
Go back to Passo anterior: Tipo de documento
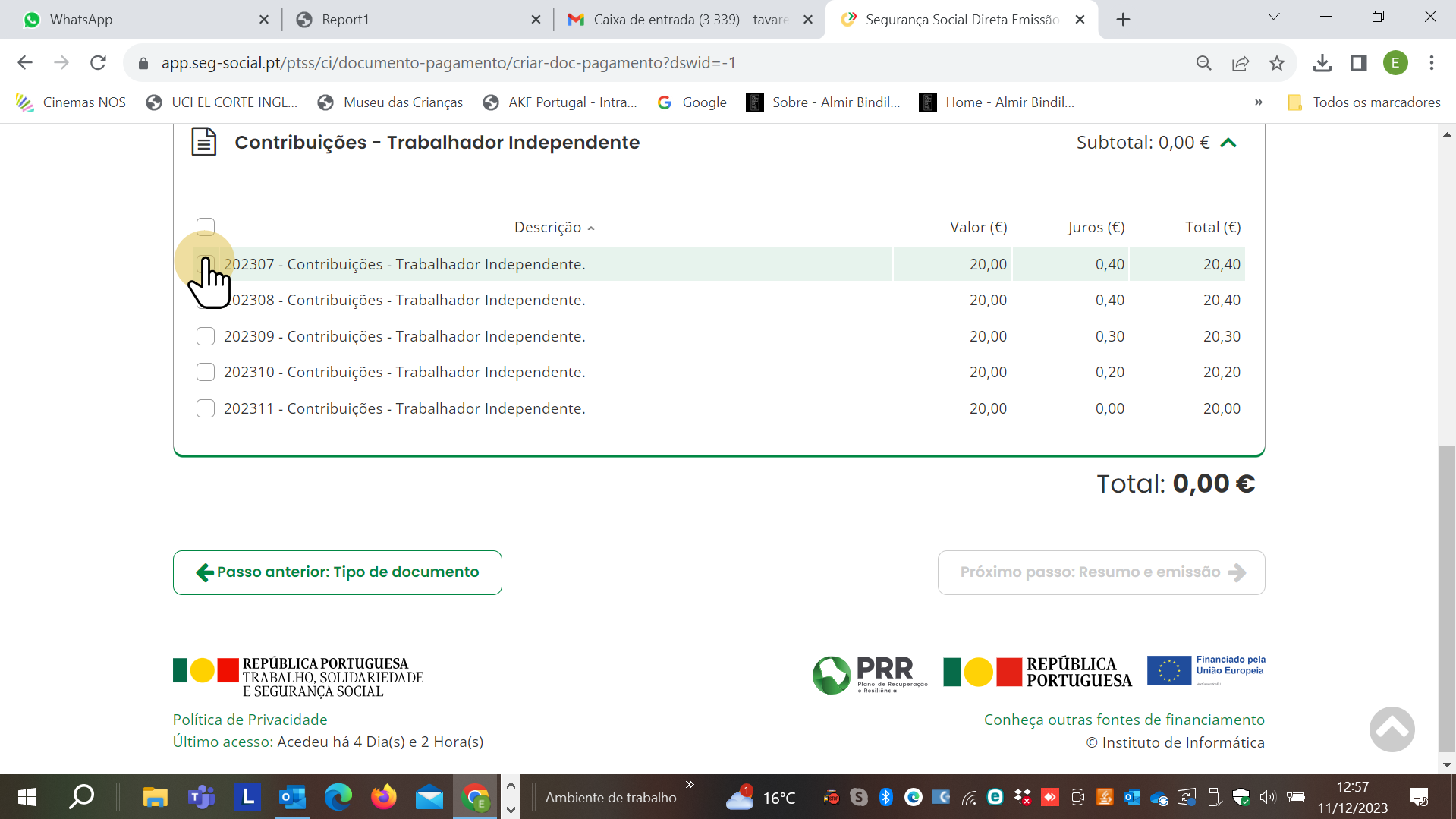point(338,572)
